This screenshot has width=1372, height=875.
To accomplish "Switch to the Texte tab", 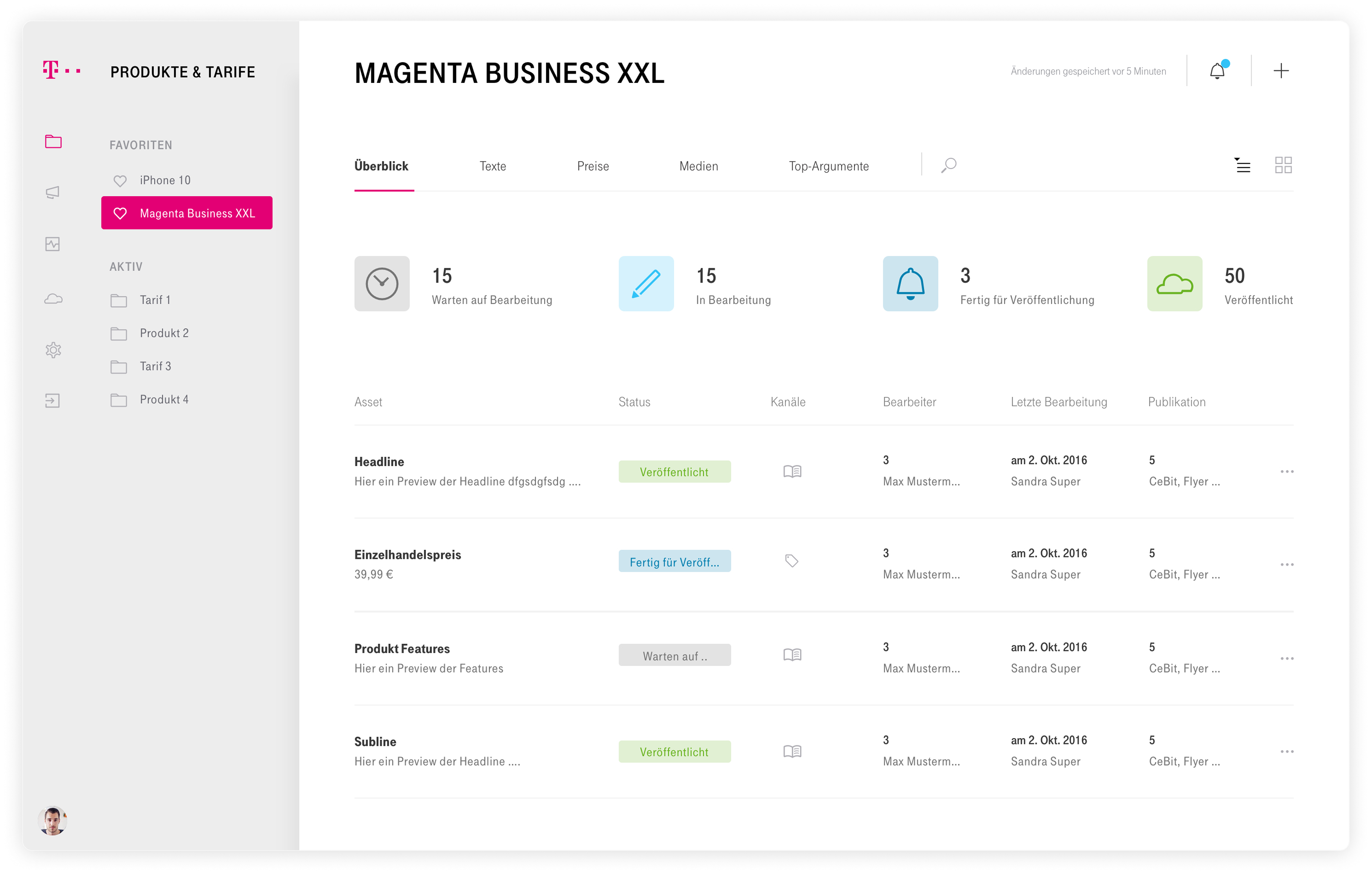I will click(493, 166).
